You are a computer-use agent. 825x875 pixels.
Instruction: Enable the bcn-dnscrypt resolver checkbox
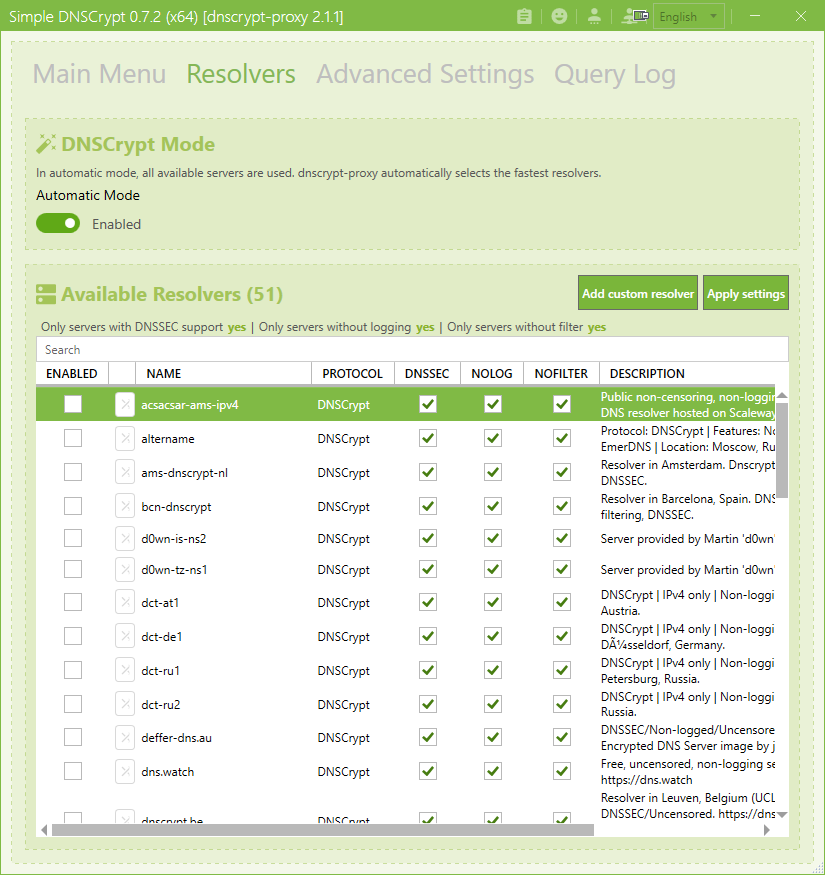coord(73,506)
